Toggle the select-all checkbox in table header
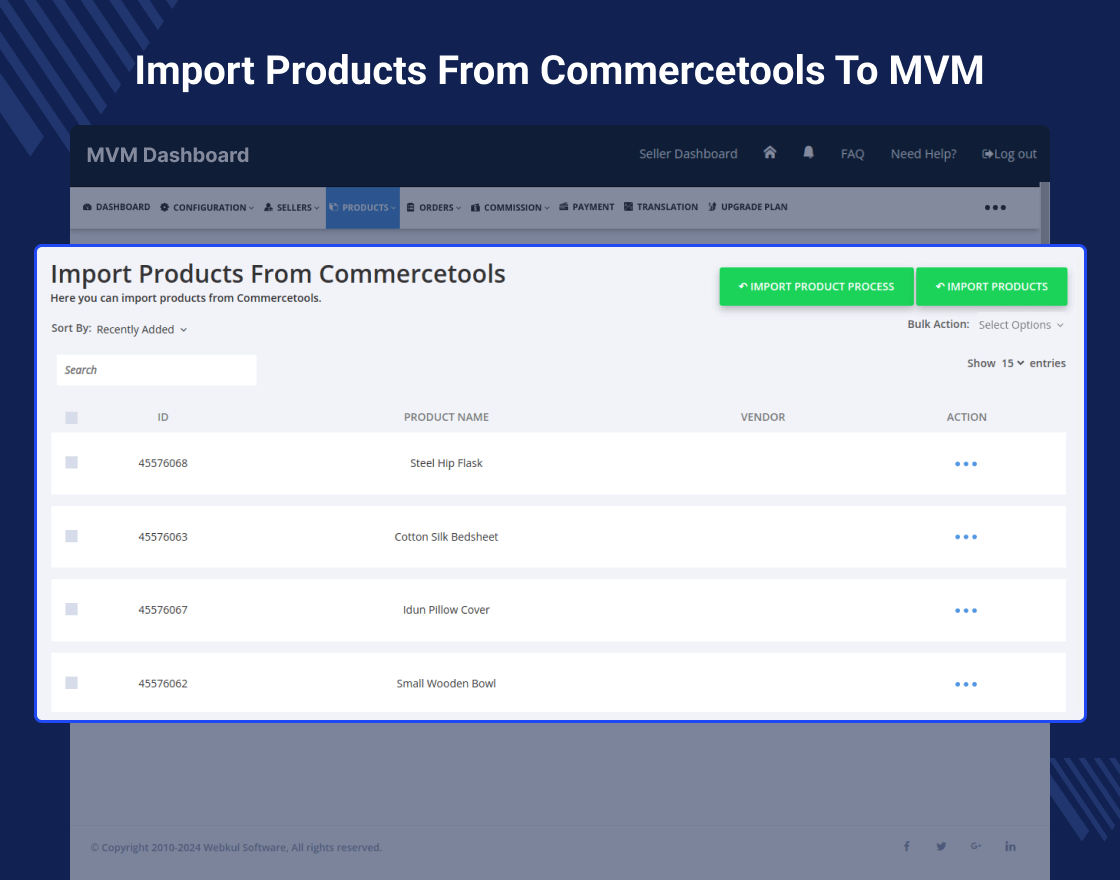The image size is (1120, 880). pyautogui.click(x=71, y=418)
